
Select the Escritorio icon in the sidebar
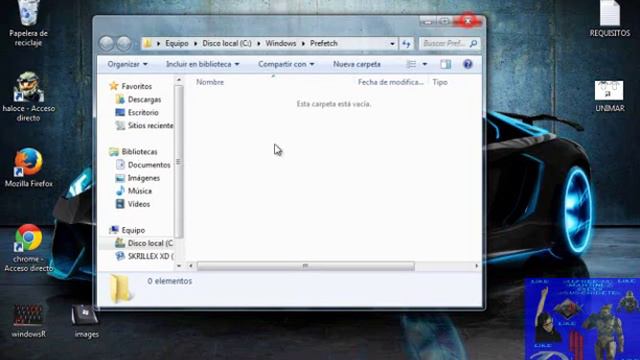[x=120, y=112]
